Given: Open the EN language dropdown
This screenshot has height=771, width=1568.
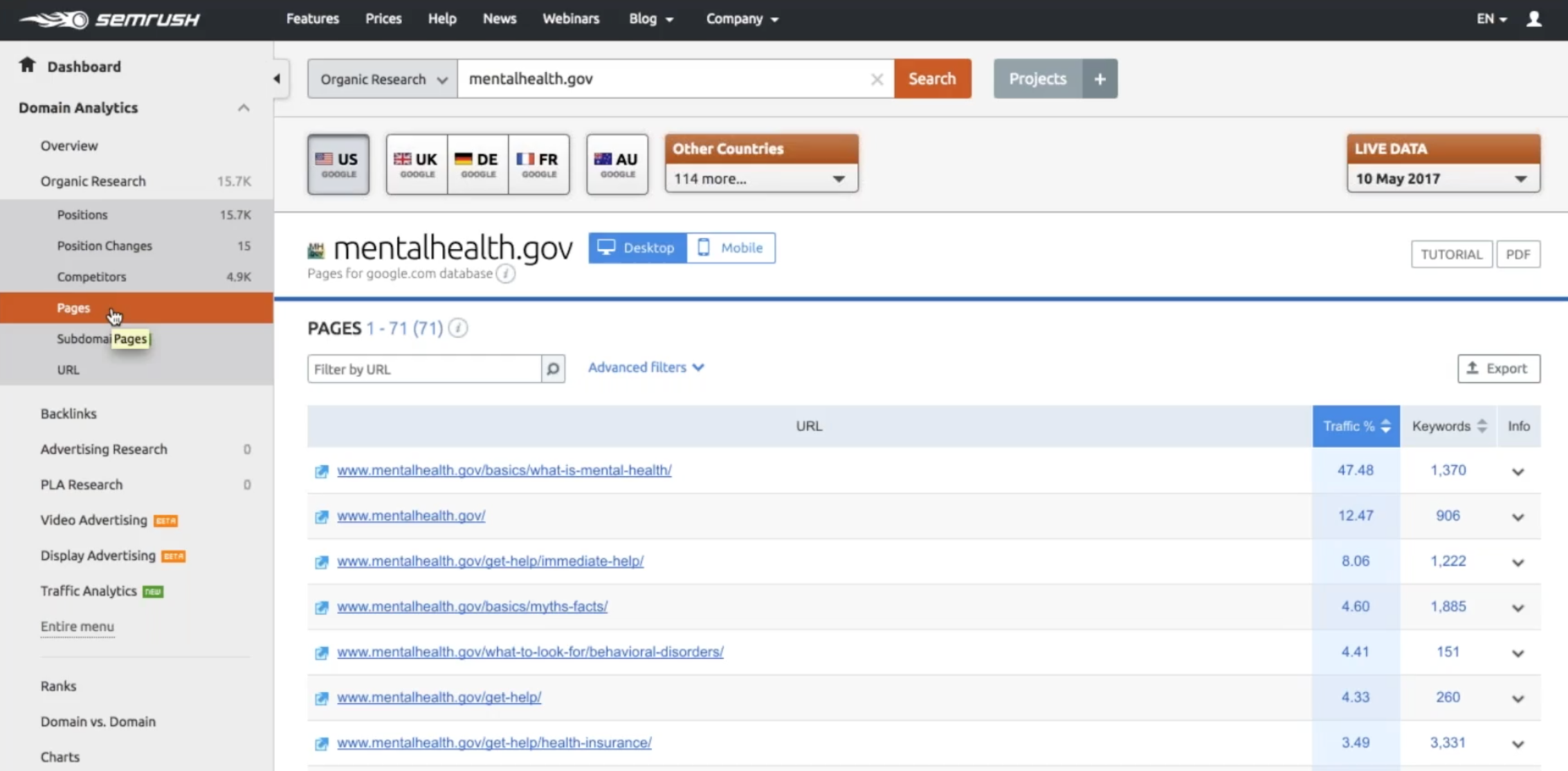Looking at the screenshot, I should [x=1492, y=19].
